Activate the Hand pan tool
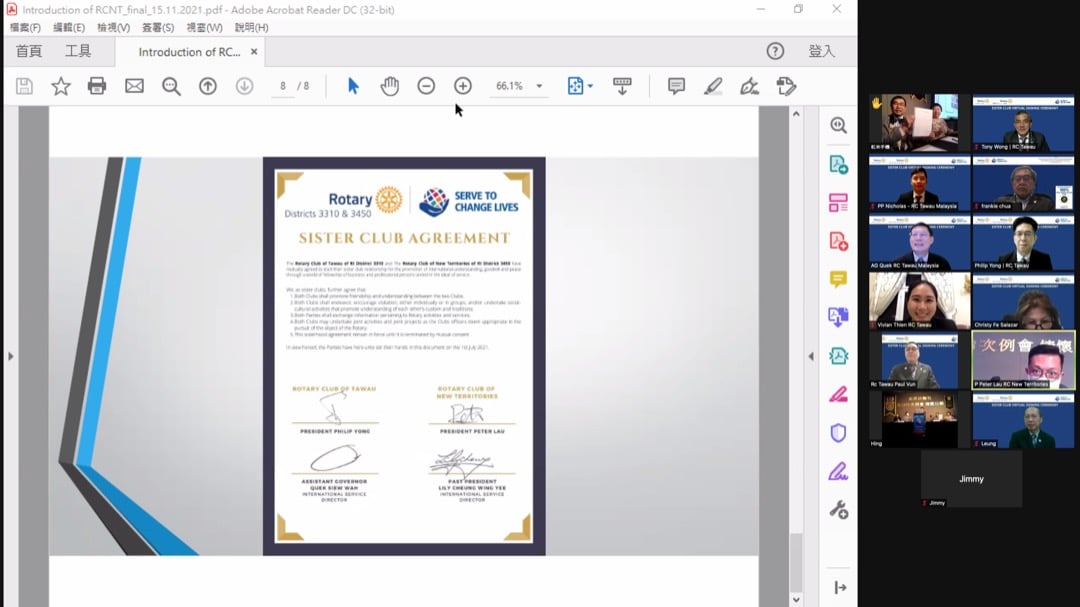This screenshot has height=607, width=1080. point(390,86)
